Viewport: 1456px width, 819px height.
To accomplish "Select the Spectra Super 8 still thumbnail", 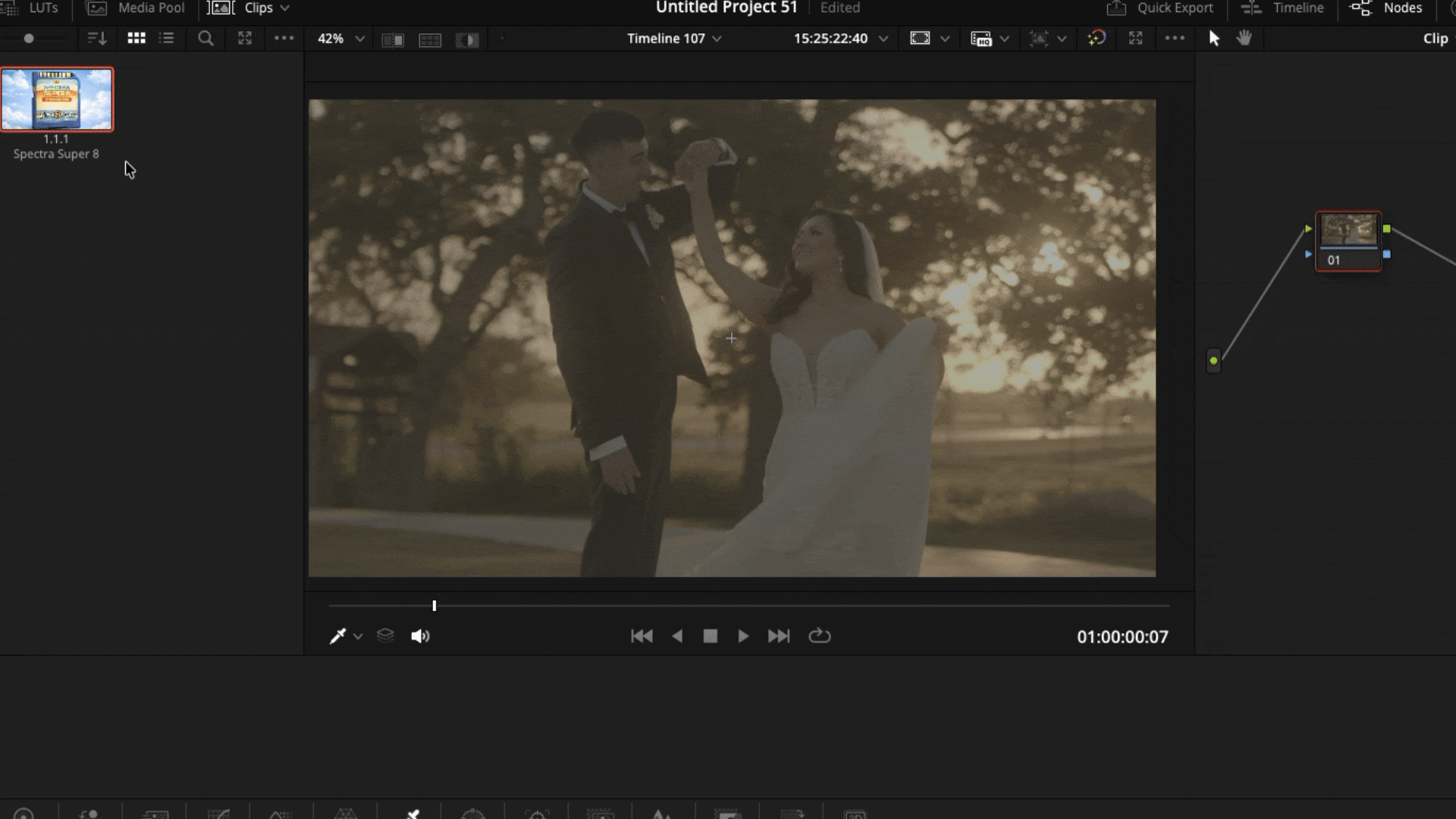I will [57, 99].
